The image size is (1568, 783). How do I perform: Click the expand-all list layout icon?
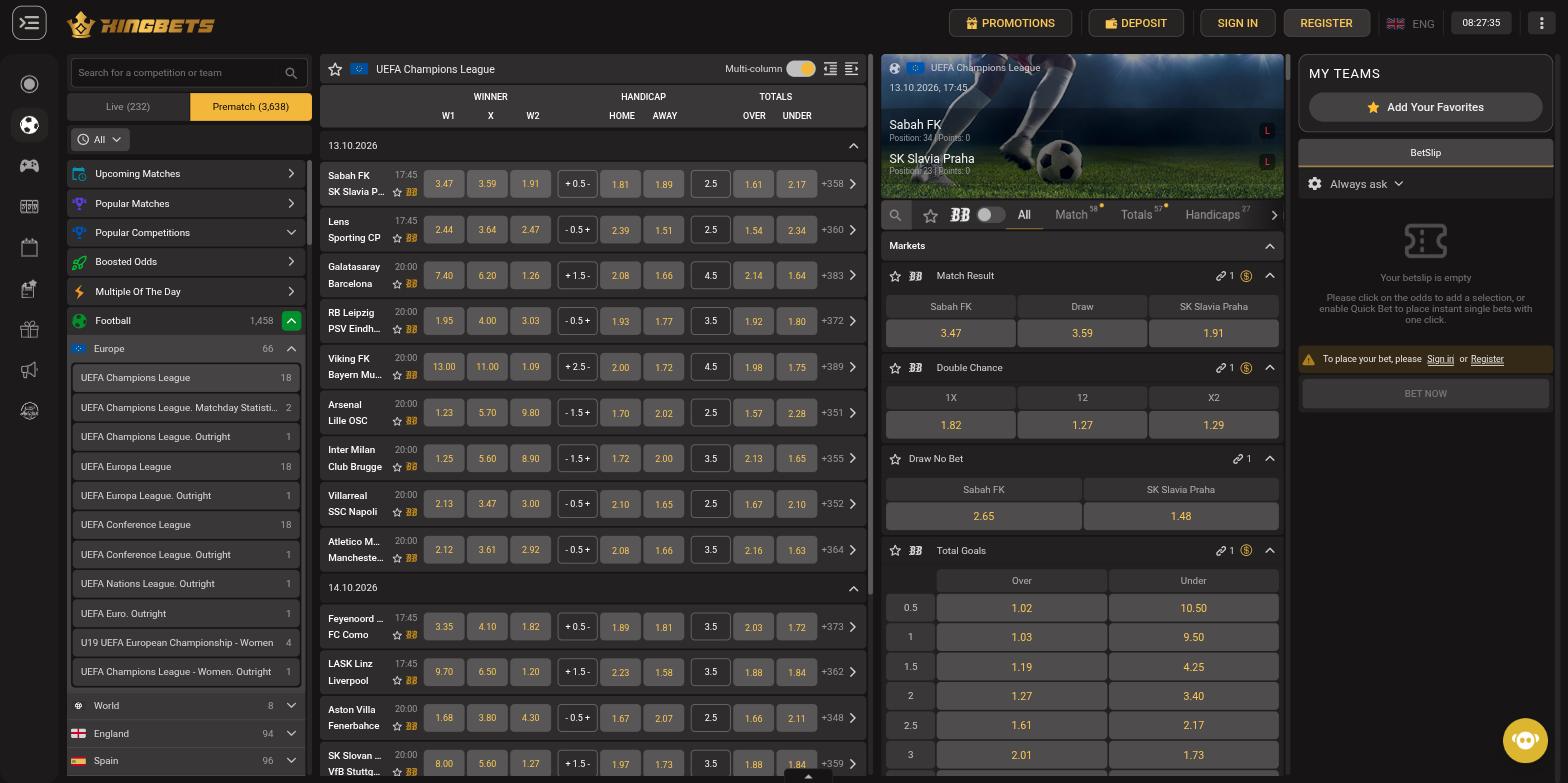(852, 69)
